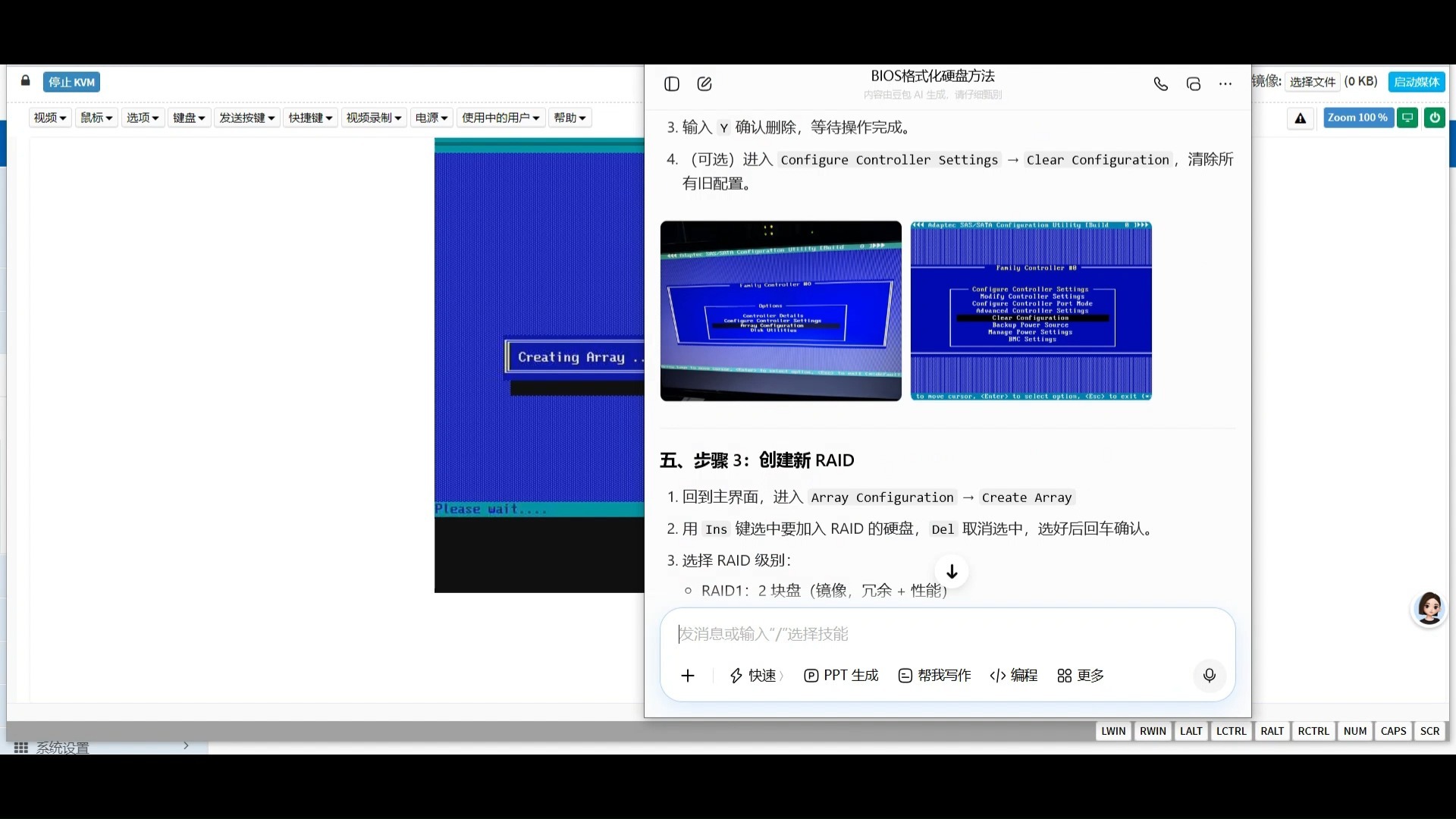Click the lock icon beside Stop KVM
The height and width of the screenshot is (819, 1456).
pyautogui.click(x=25, y=80)
